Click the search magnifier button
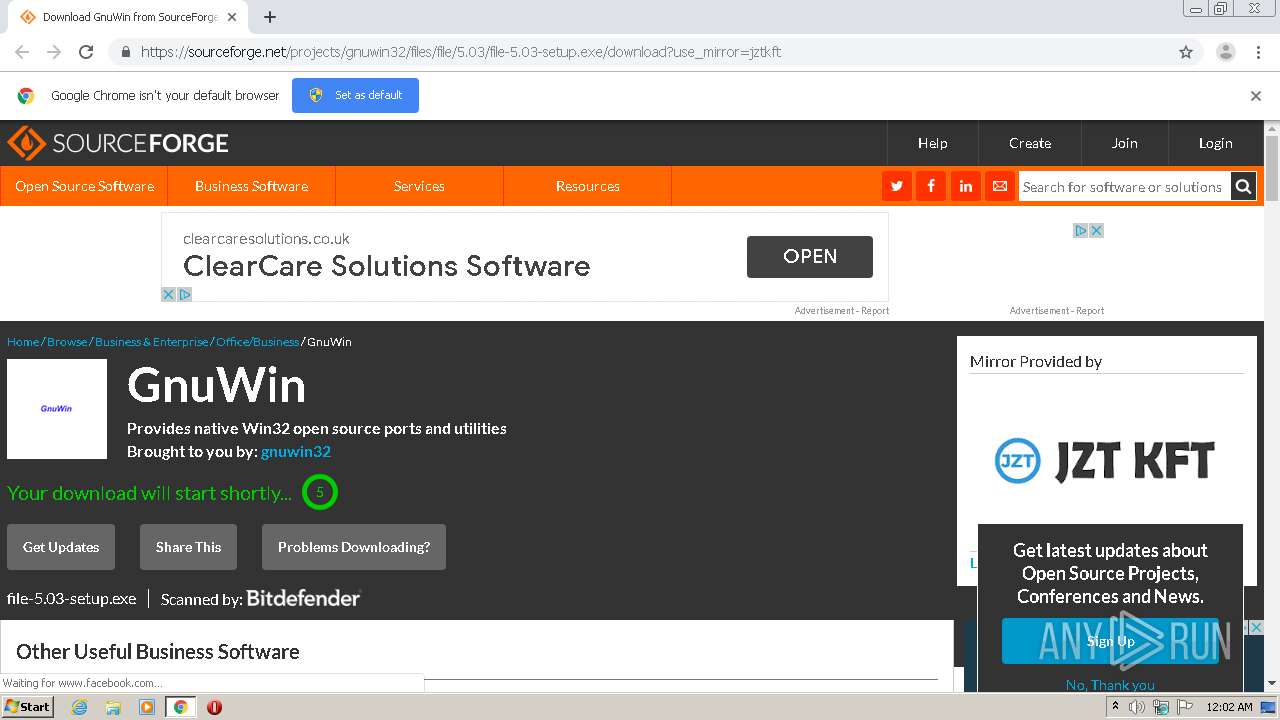This screenshot has width=1280, height=720. [1243, 186]
